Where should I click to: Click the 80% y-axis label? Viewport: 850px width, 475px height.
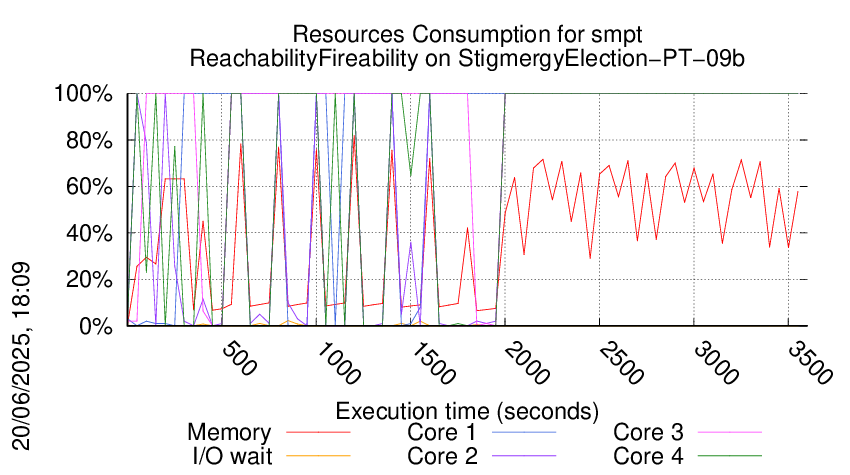click(89, 140)
